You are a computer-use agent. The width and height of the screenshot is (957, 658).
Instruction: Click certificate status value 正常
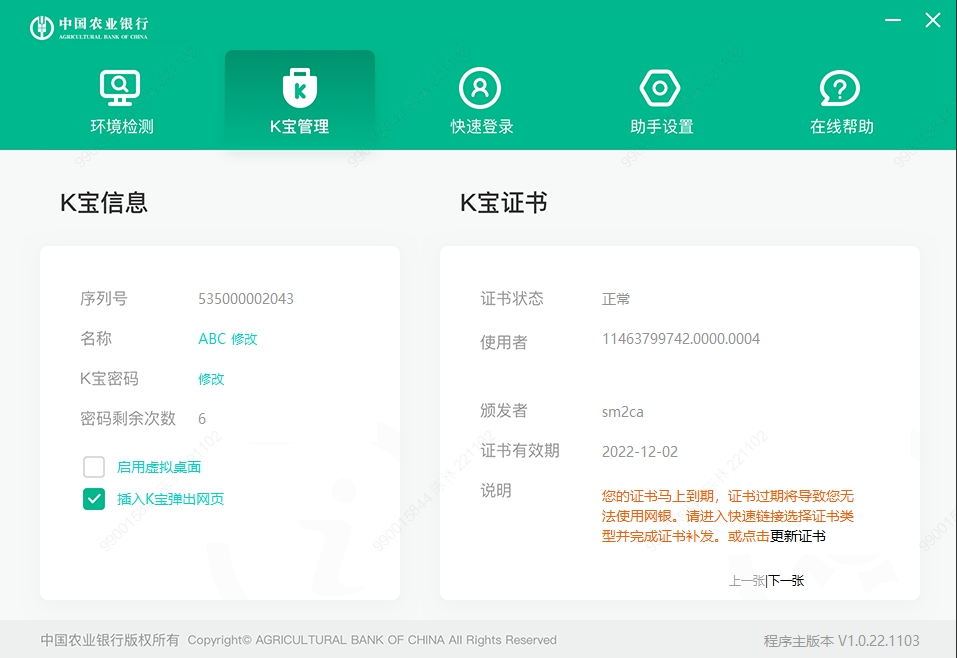[x=616, y=298]
